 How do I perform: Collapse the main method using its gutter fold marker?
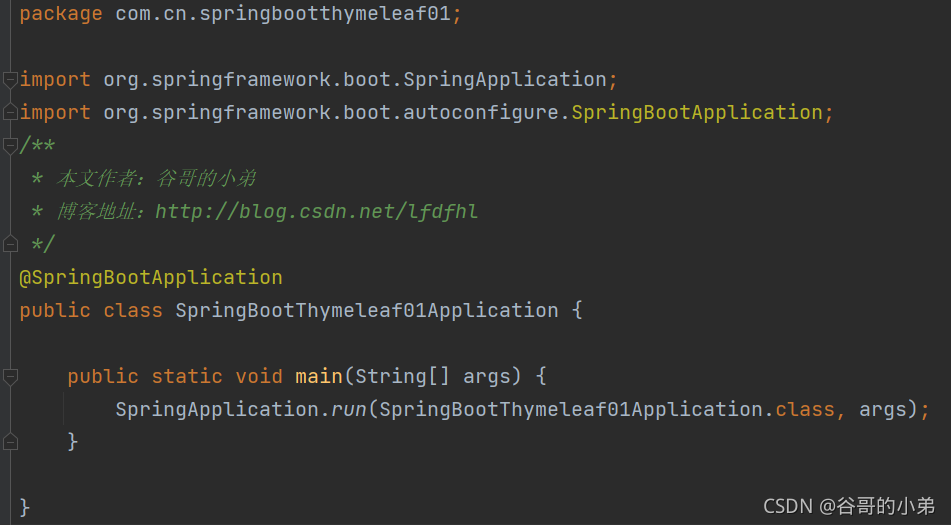pyautogui.click(x=10, y=376)
